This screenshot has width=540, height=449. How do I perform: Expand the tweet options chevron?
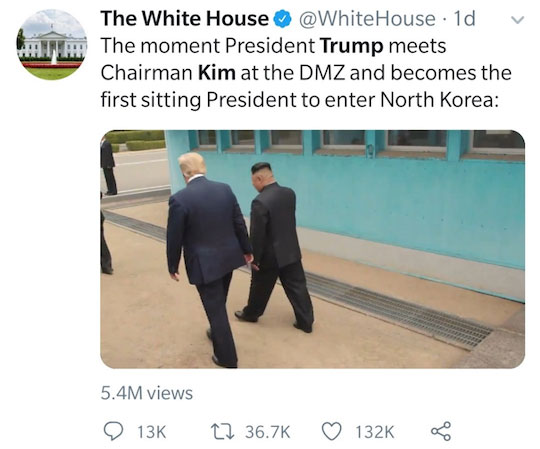coord(517,20)
